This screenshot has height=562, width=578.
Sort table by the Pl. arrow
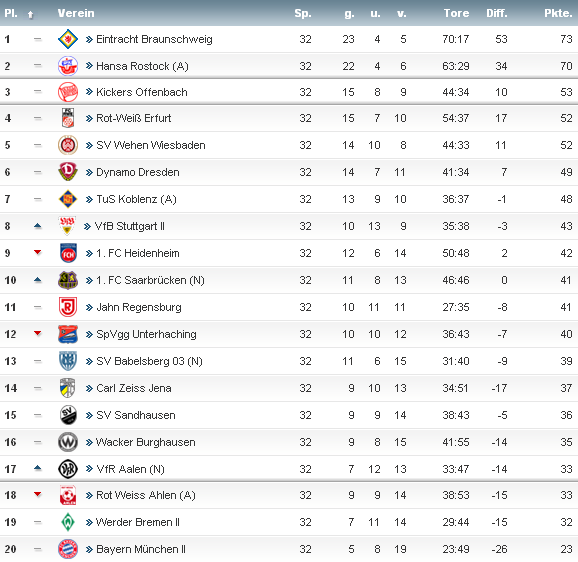30,14
